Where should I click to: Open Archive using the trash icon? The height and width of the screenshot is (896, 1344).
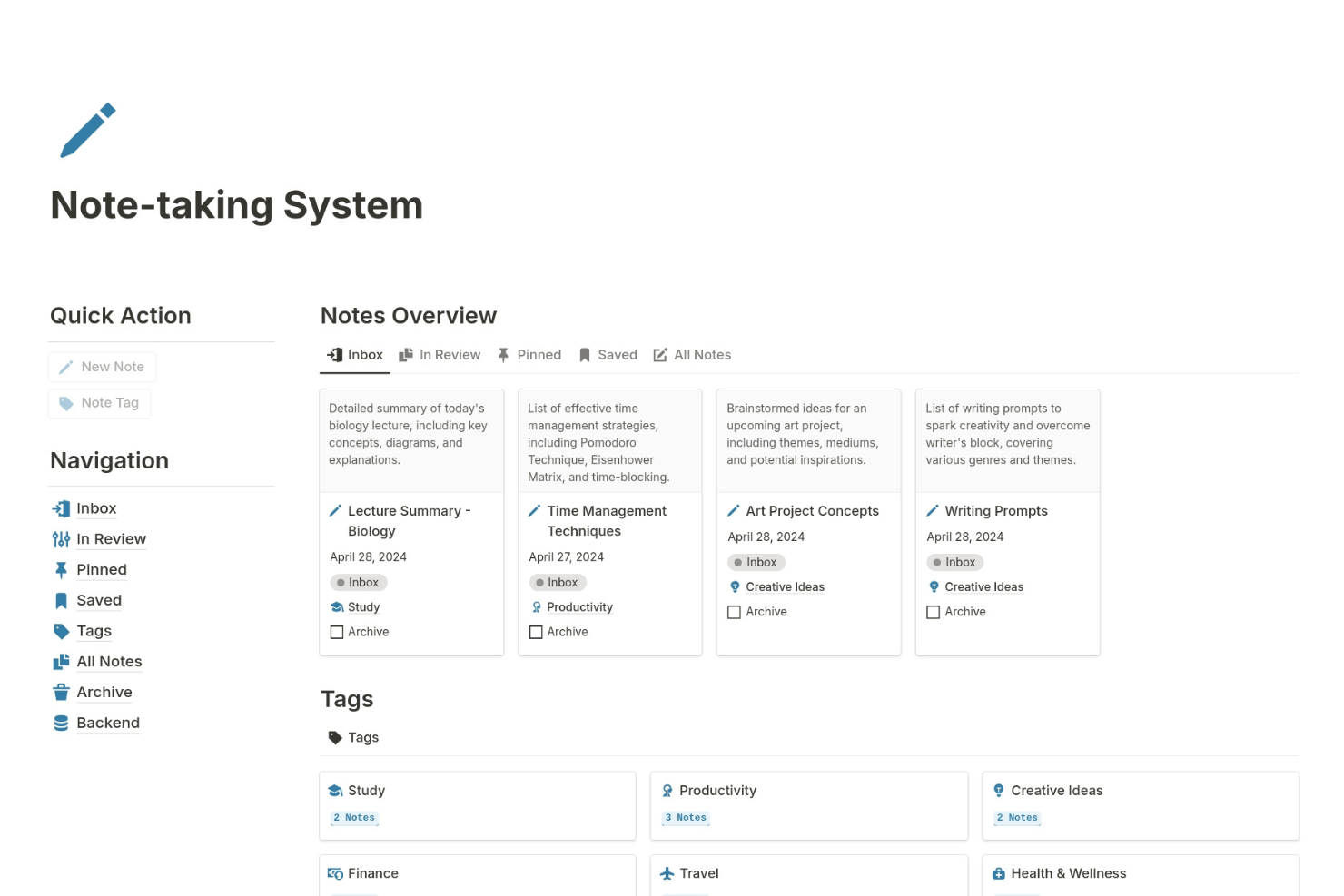click(x=60, y=692)
